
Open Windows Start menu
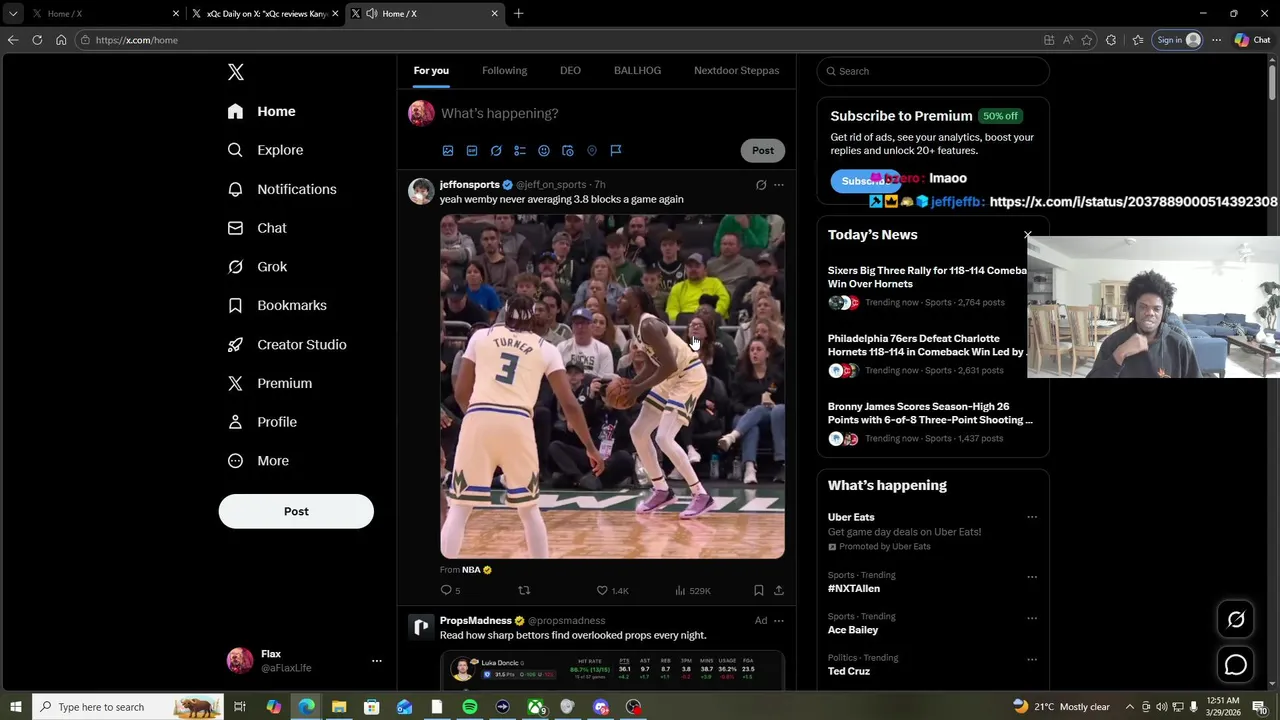16,707
